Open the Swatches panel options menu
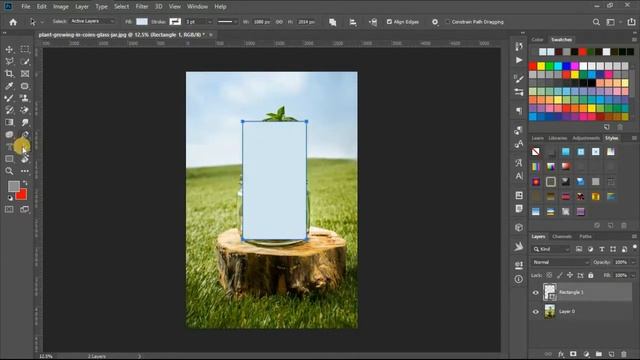Image resolution: width=640 pixels, height=360 pixels. coord(634,40)
